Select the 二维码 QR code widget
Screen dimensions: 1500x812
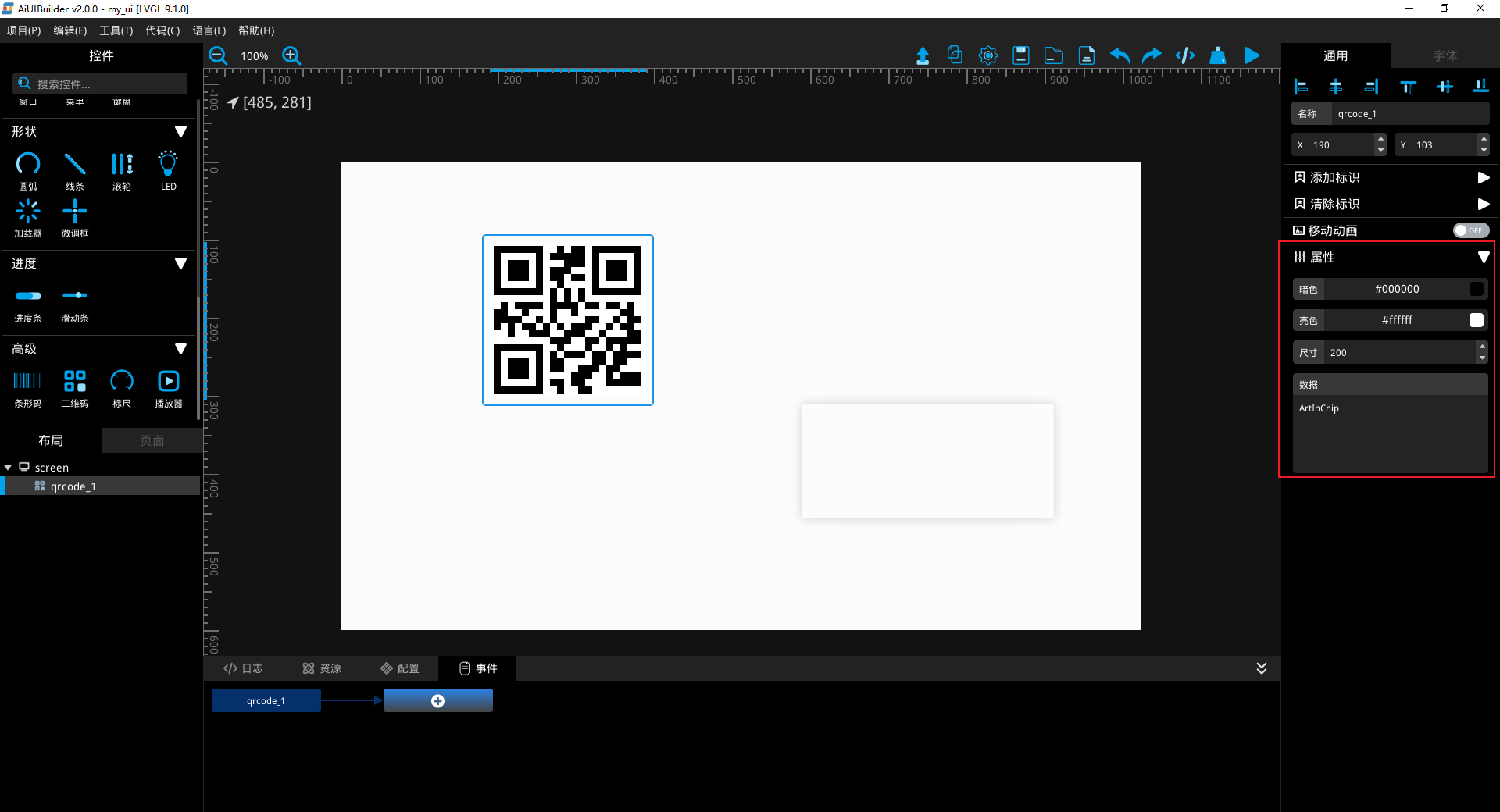coord(75,389)
